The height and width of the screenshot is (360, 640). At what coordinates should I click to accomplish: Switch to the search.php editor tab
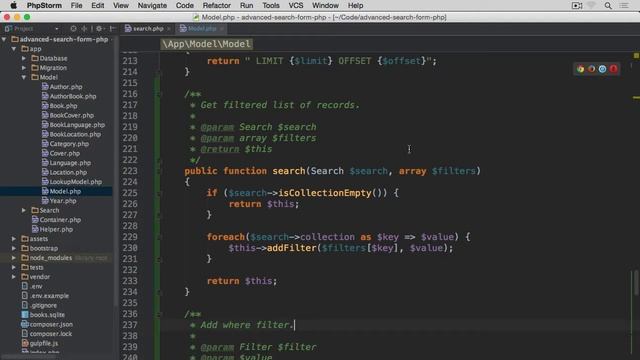(x=148, y=29)
